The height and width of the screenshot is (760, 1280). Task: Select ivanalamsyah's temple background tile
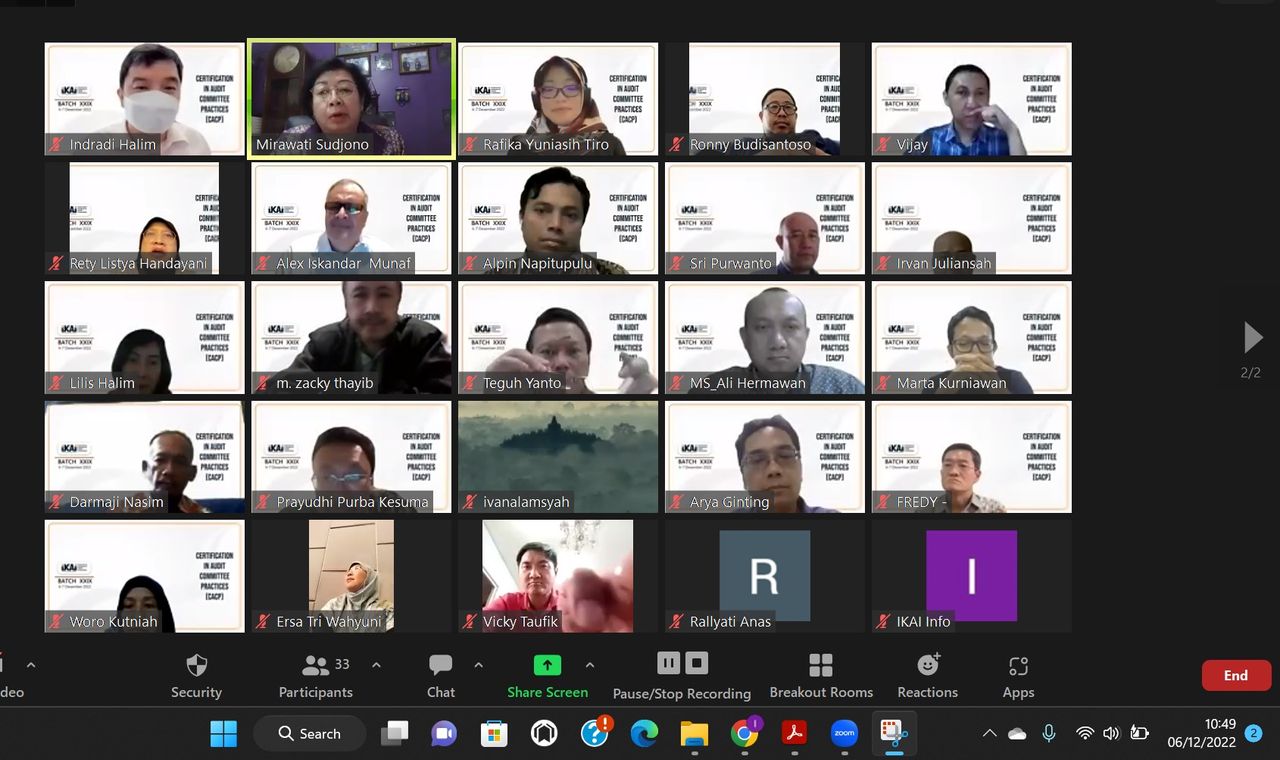[x=558, y=457]
